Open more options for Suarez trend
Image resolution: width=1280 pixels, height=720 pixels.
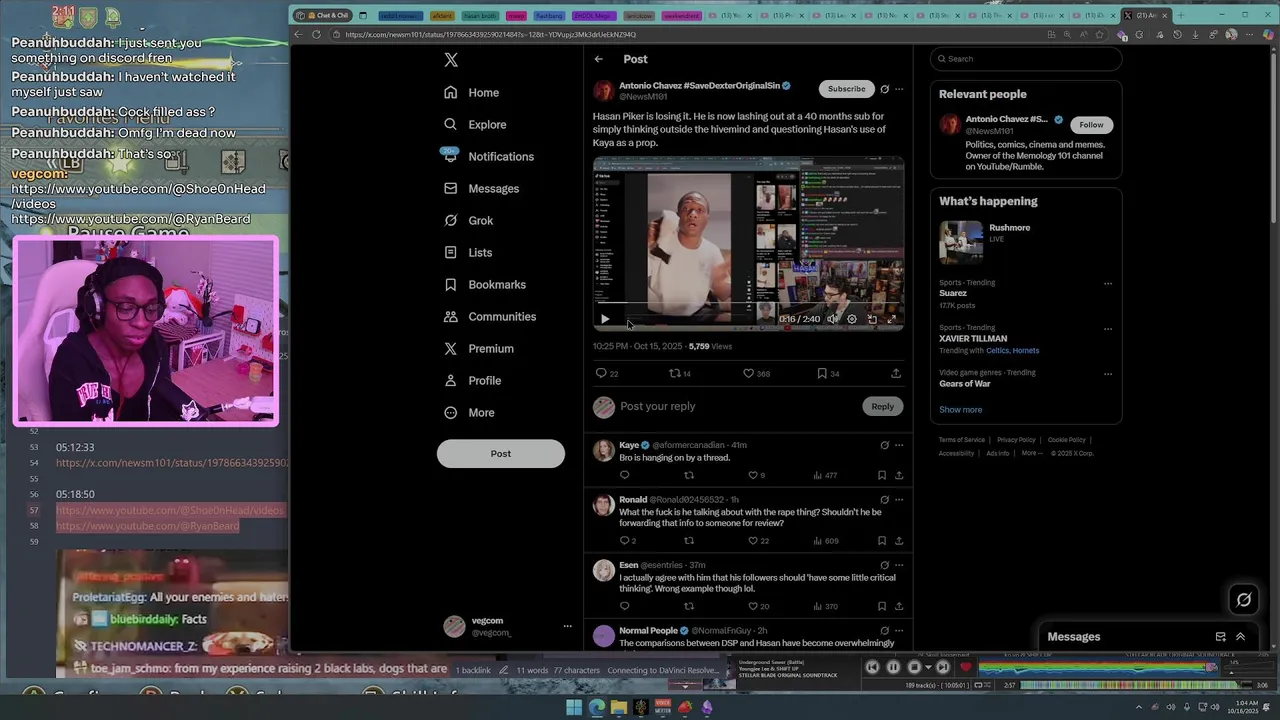1107,283
